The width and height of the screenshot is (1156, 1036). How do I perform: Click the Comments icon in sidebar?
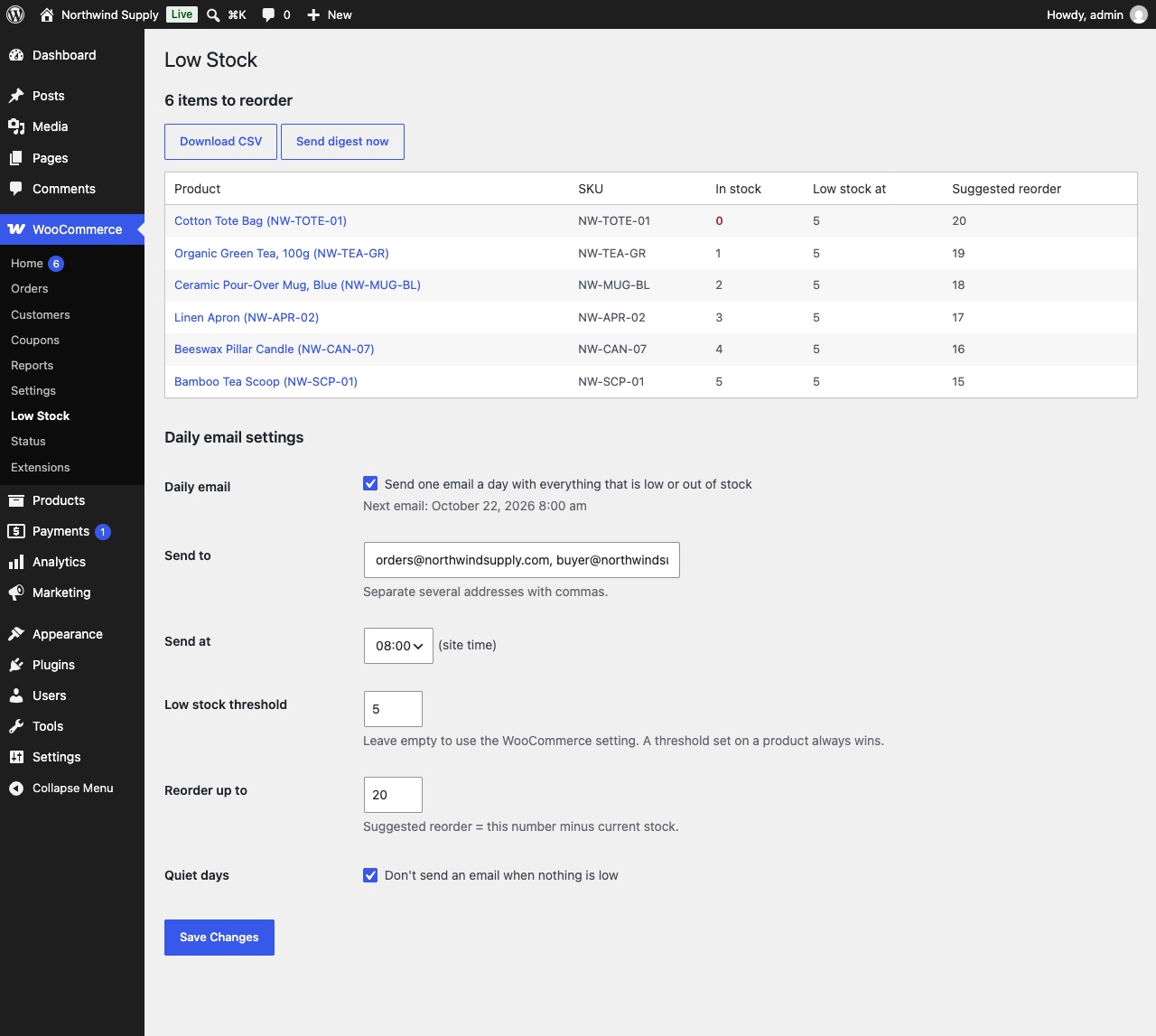point(16,189)
